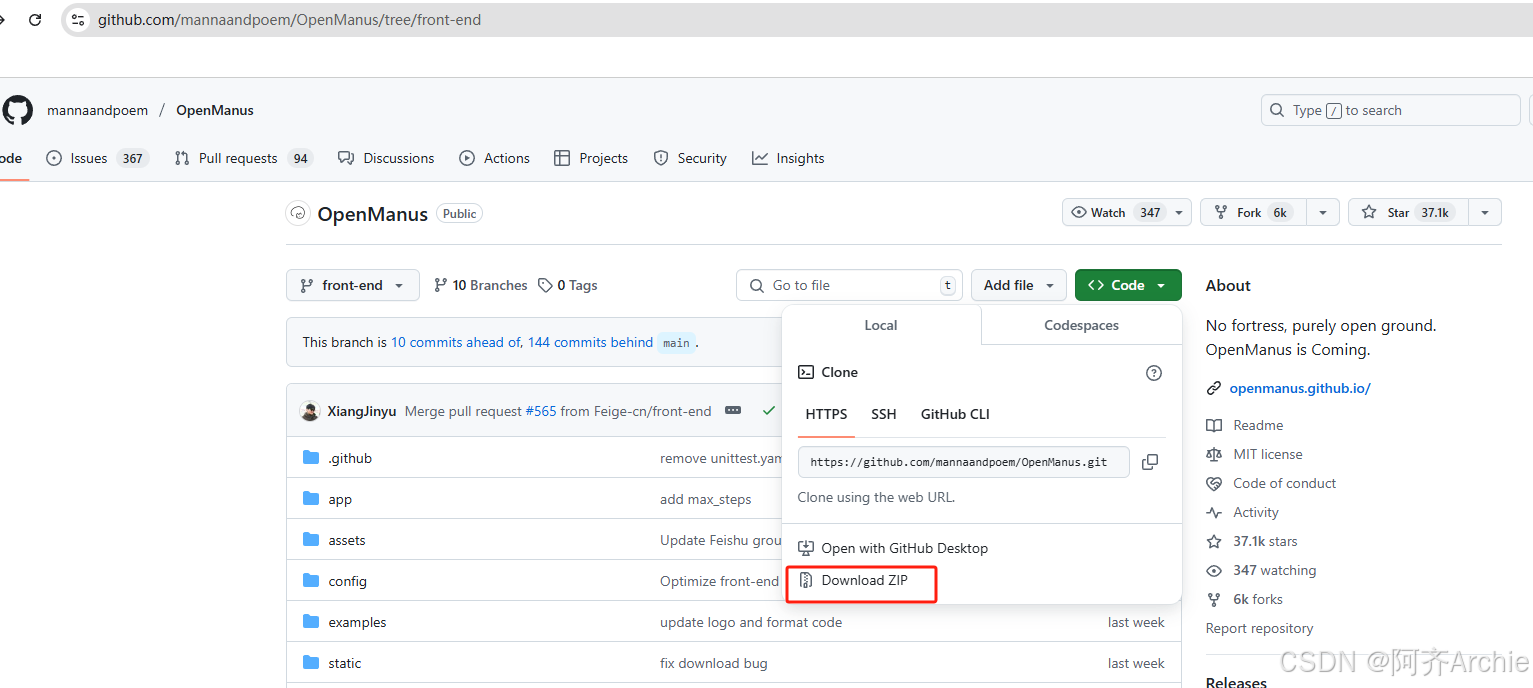Screen dimensions: 1533x688
Task: Click the browser reload button
Action: click(35, 20)
